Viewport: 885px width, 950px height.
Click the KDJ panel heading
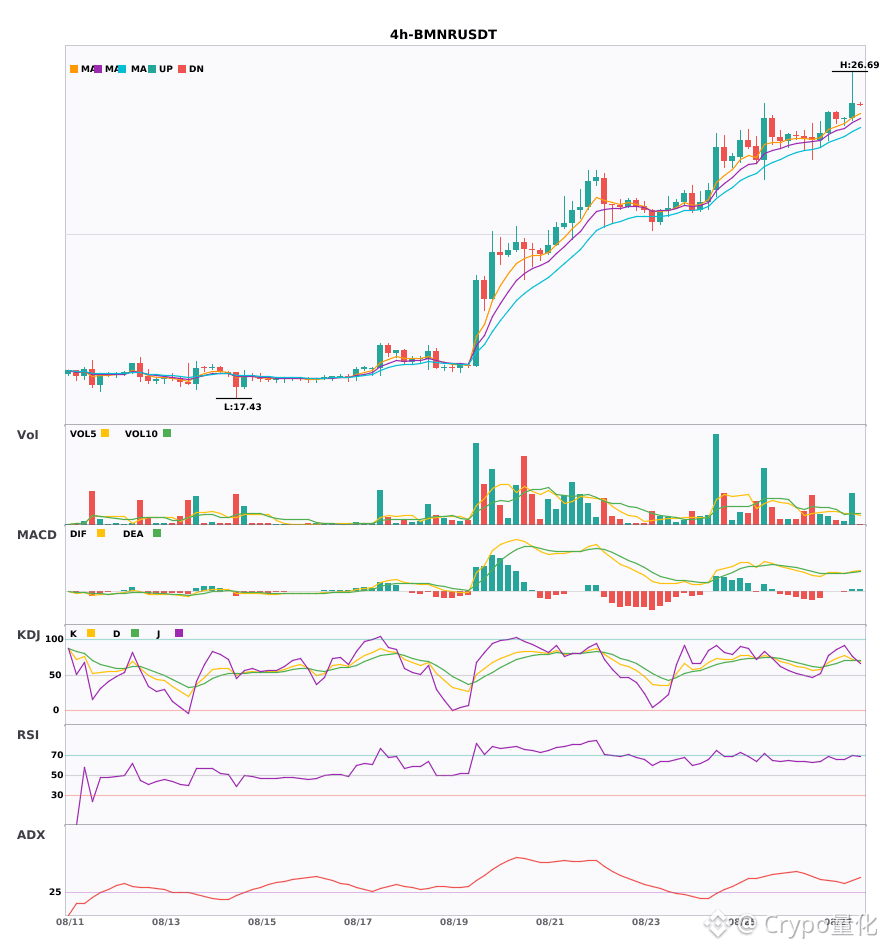tap(28, 635)
